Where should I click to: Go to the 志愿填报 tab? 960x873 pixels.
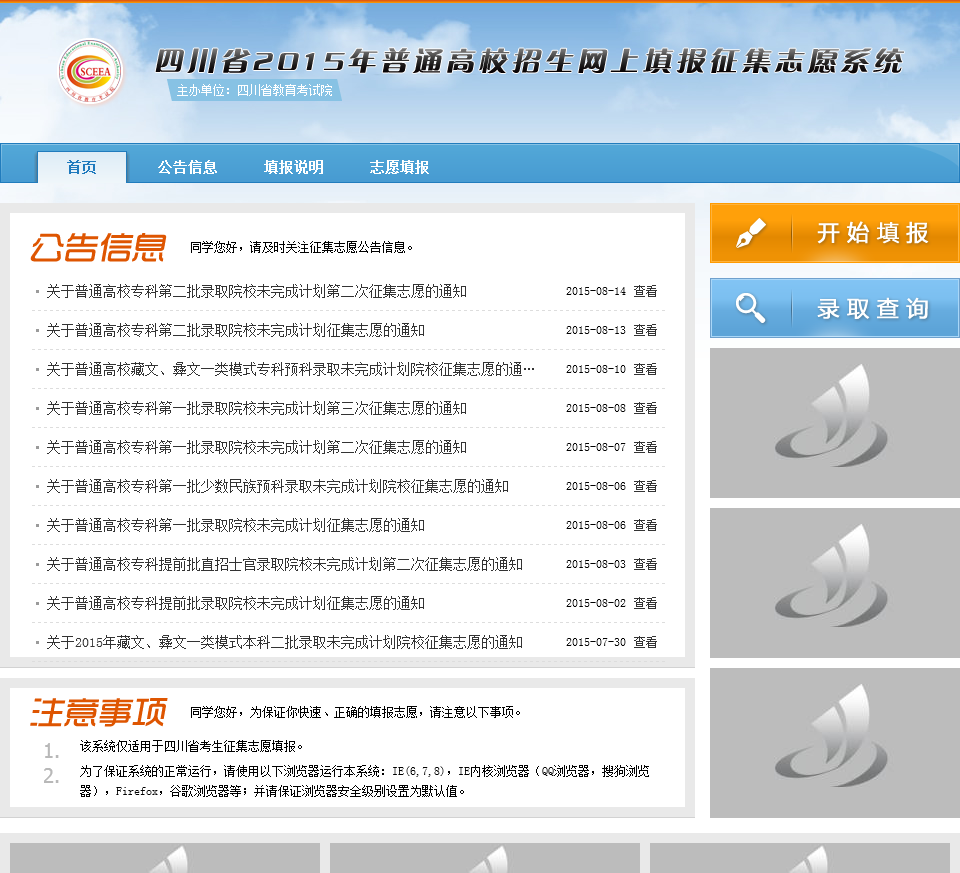[x=399, y=167]
